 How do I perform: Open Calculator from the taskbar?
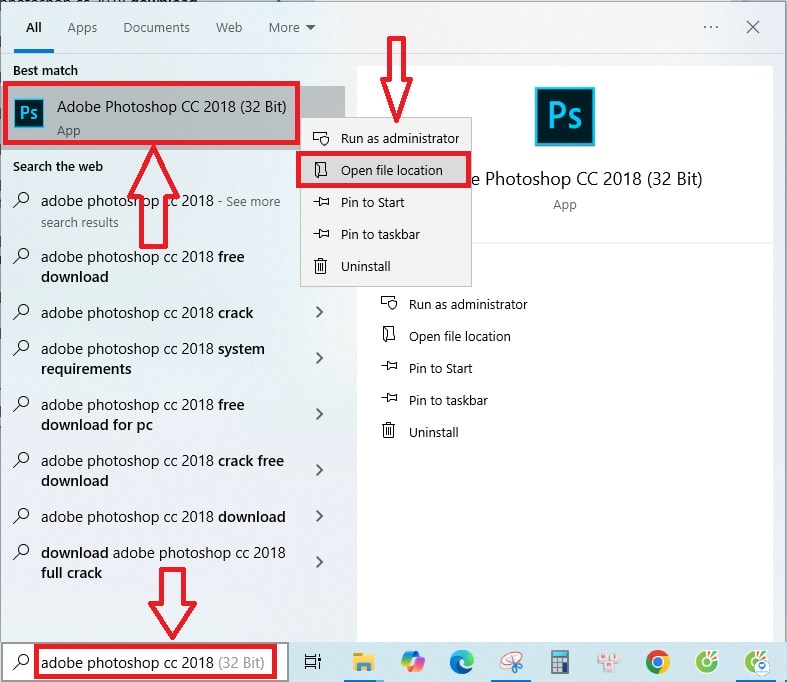tap(560, 662)
